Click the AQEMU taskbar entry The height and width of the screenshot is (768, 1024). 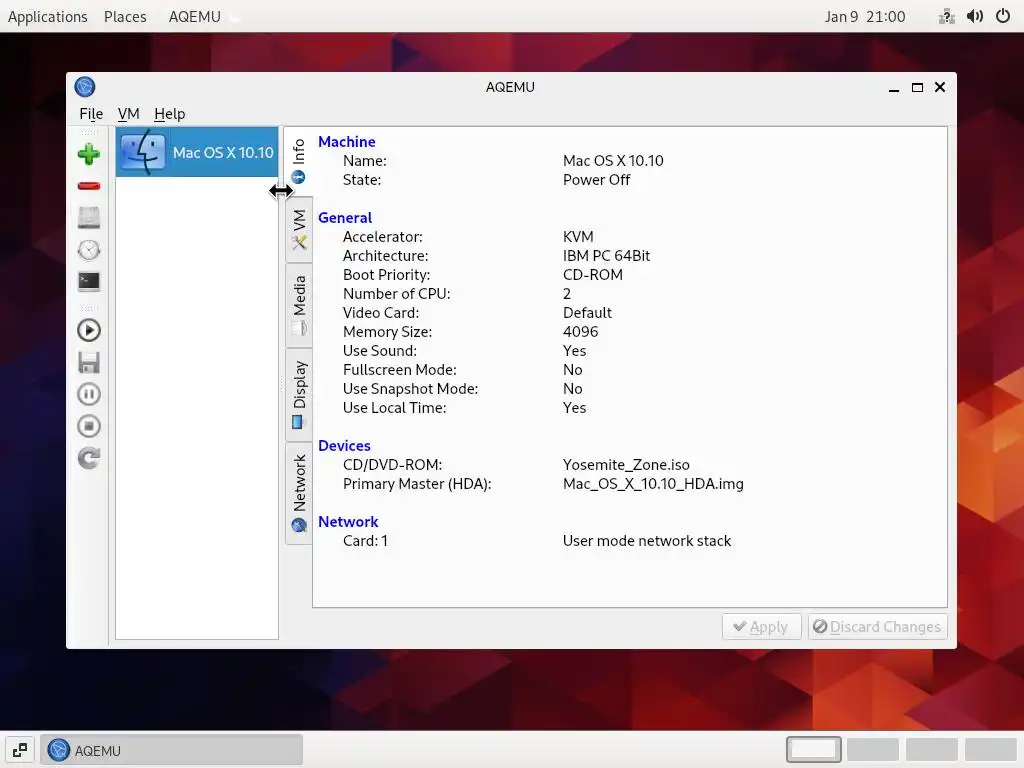tap(172, 750)
